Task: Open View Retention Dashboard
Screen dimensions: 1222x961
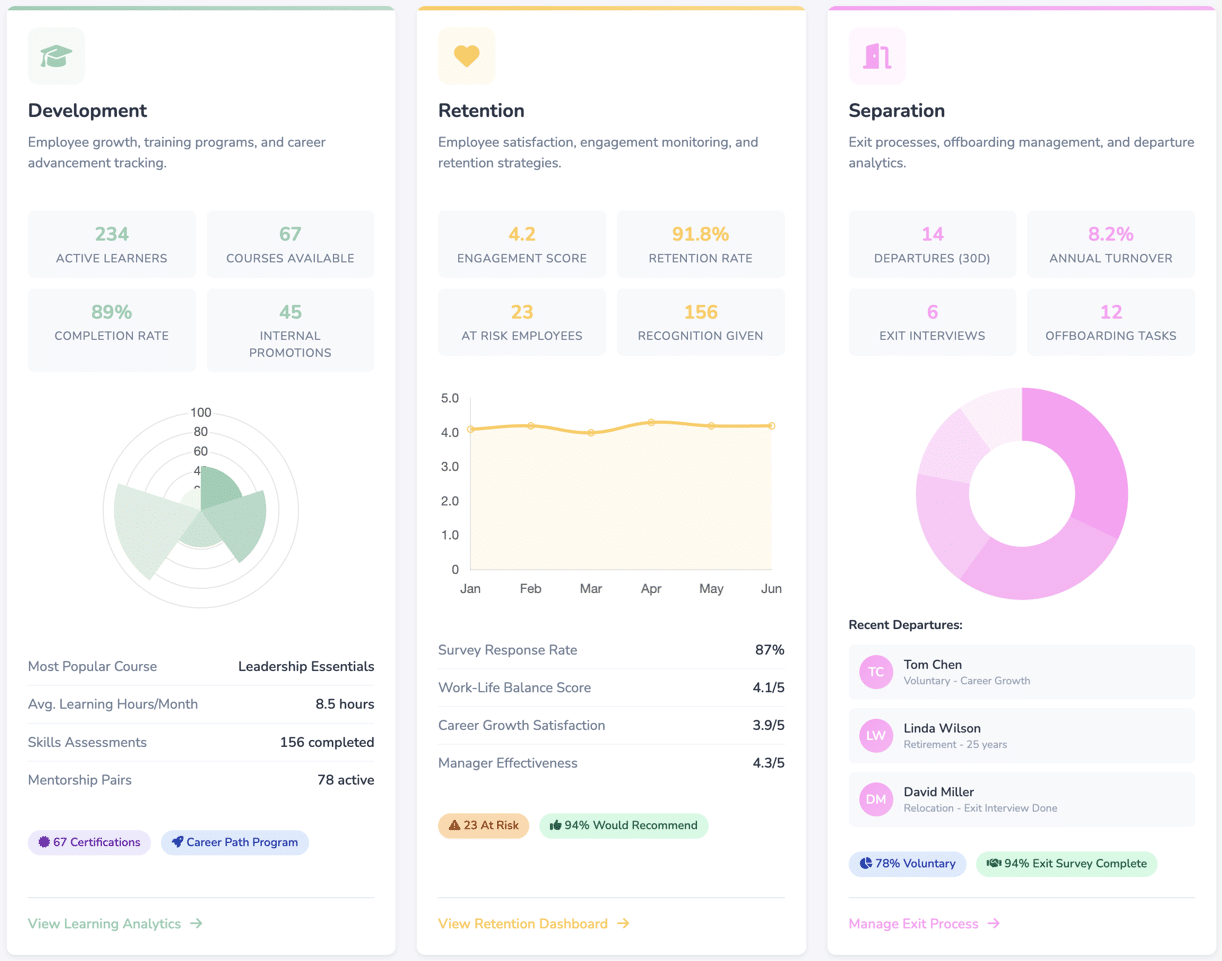Action: coord(525,924)
